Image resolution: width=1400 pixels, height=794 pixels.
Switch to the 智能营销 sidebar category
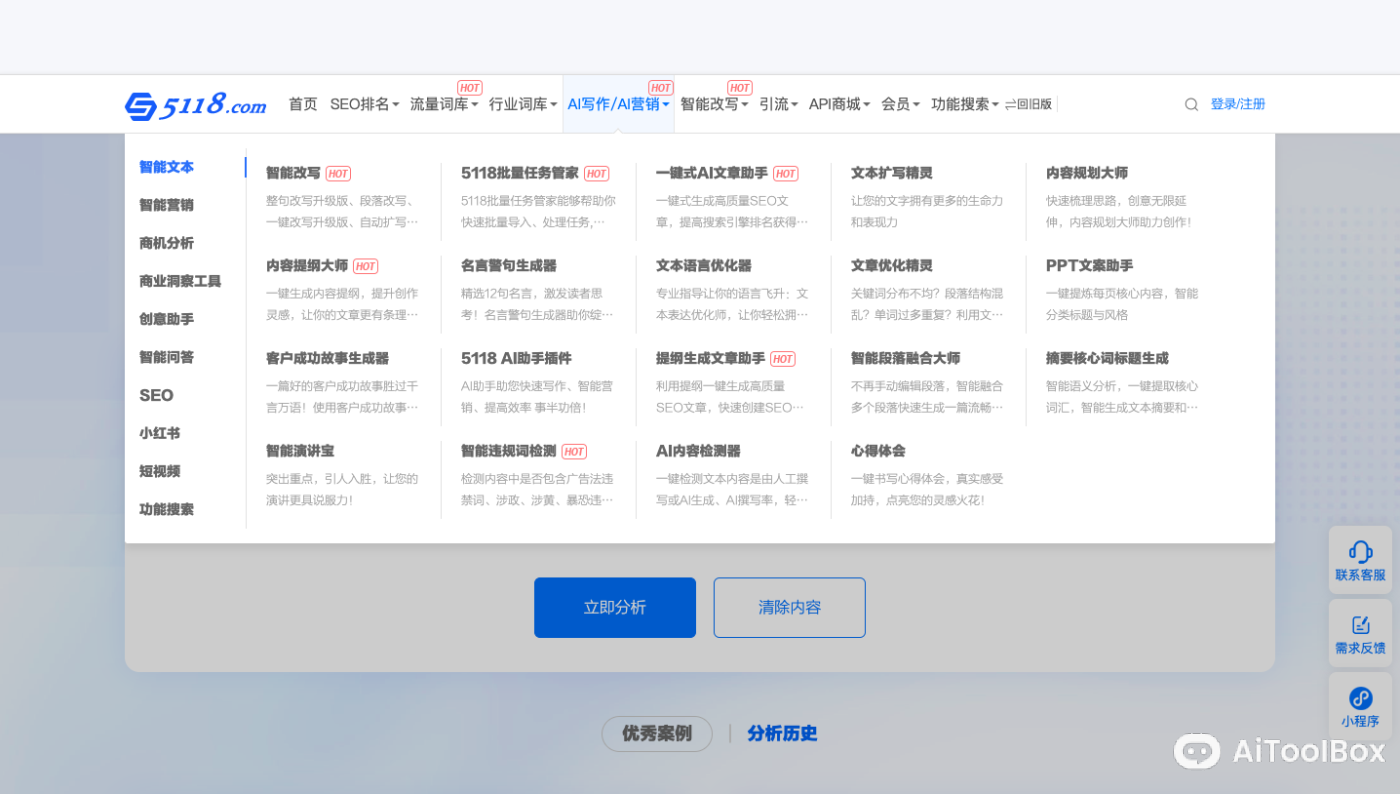[x=166, y=204]
